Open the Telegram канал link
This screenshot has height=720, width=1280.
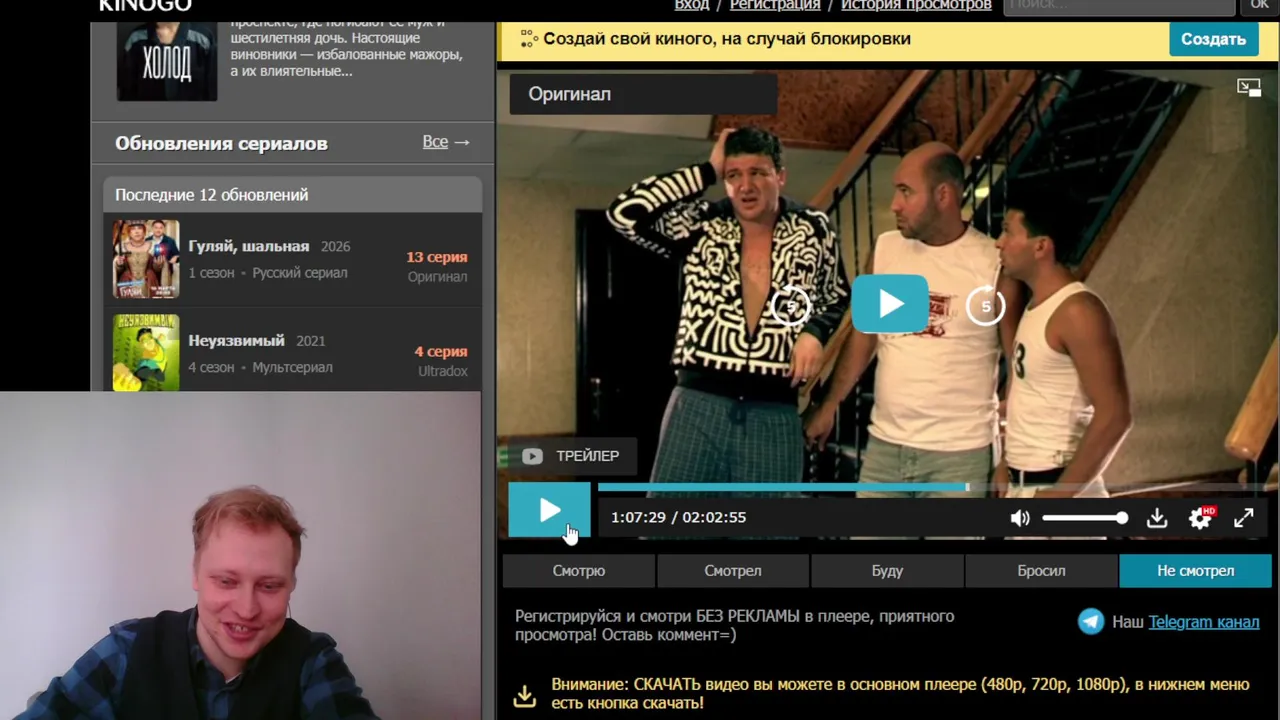pos(1203,622)
